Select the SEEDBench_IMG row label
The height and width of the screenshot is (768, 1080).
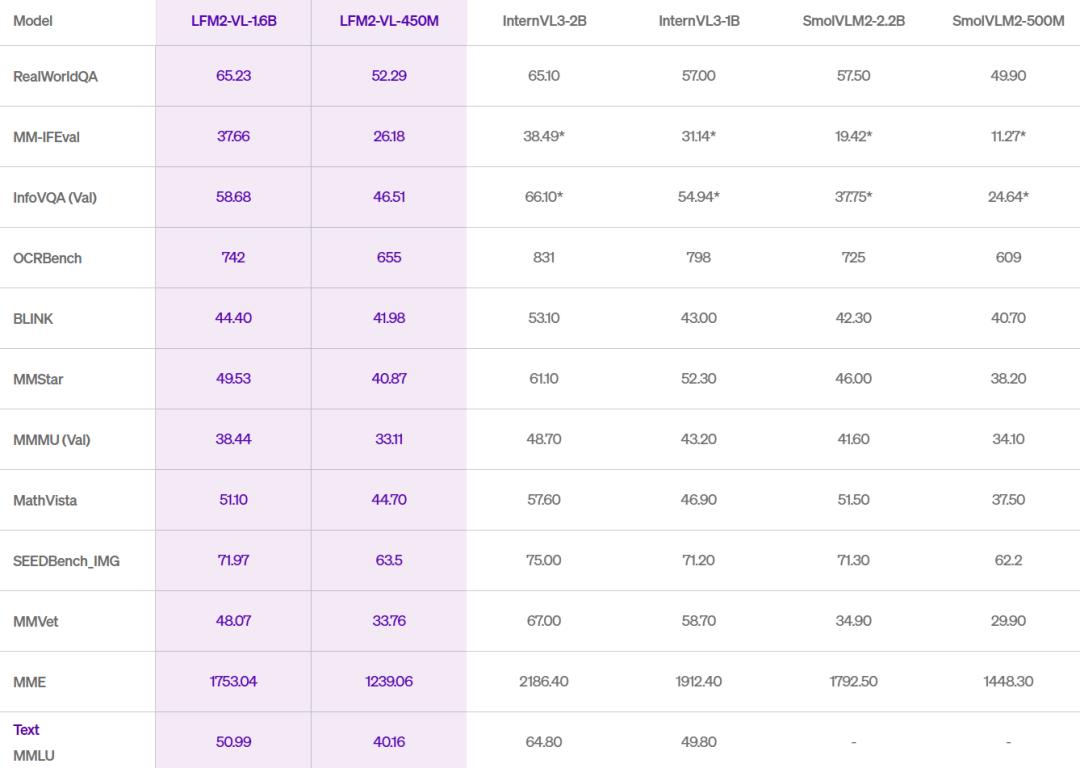[x=66, y=561]
